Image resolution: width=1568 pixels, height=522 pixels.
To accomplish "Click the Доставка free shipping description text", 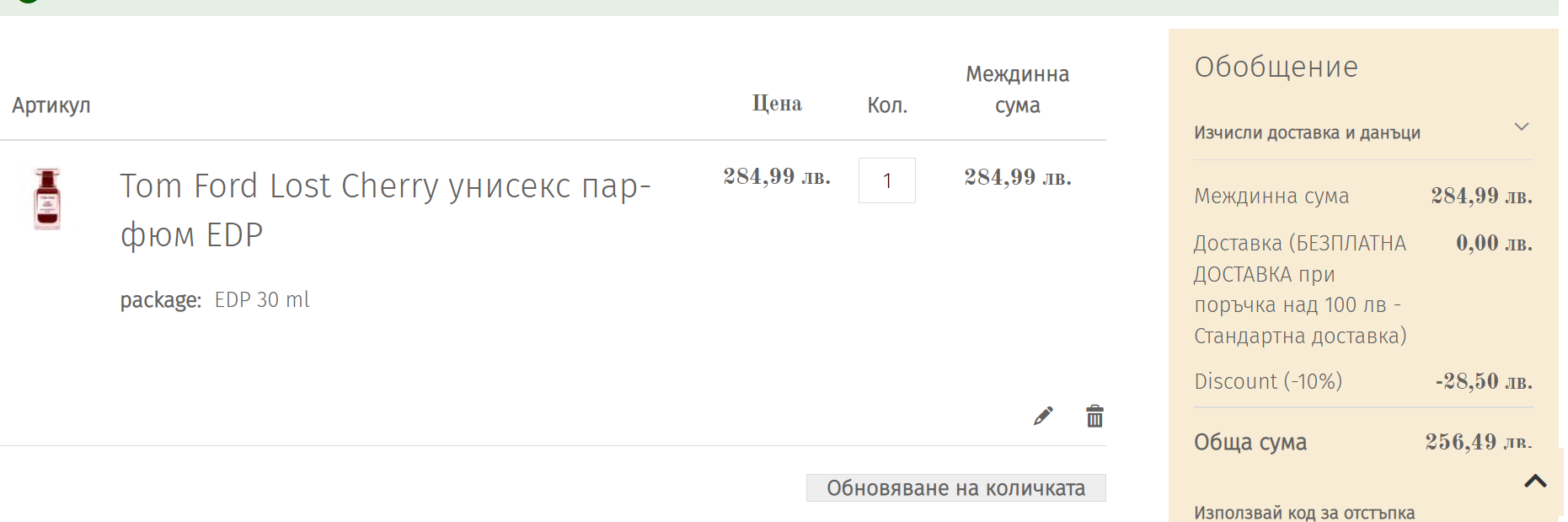I will pyautogui.click(x=1299, y=289).
